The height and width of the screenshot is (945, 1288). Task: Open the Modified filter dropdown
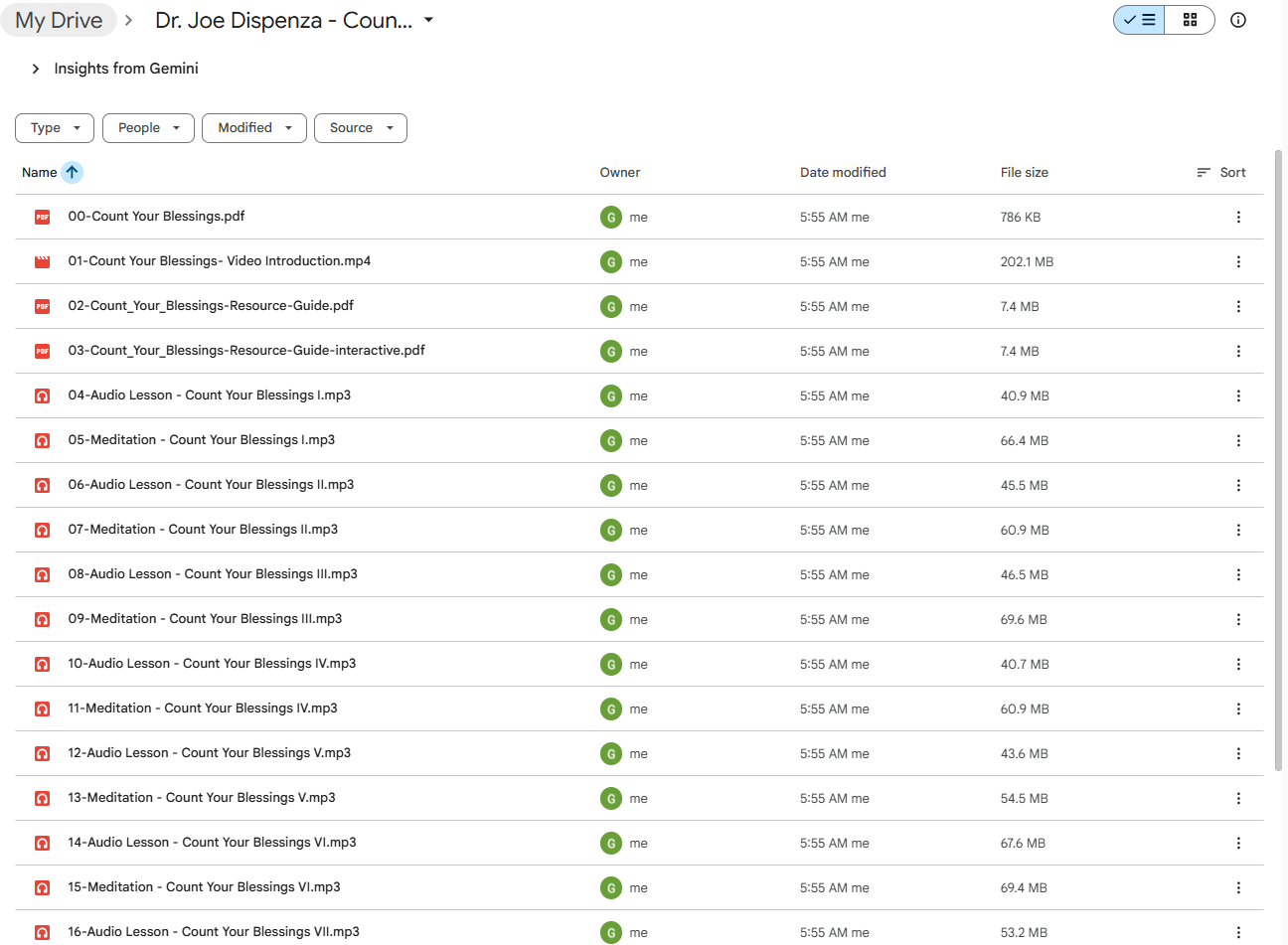click(254, 128)
